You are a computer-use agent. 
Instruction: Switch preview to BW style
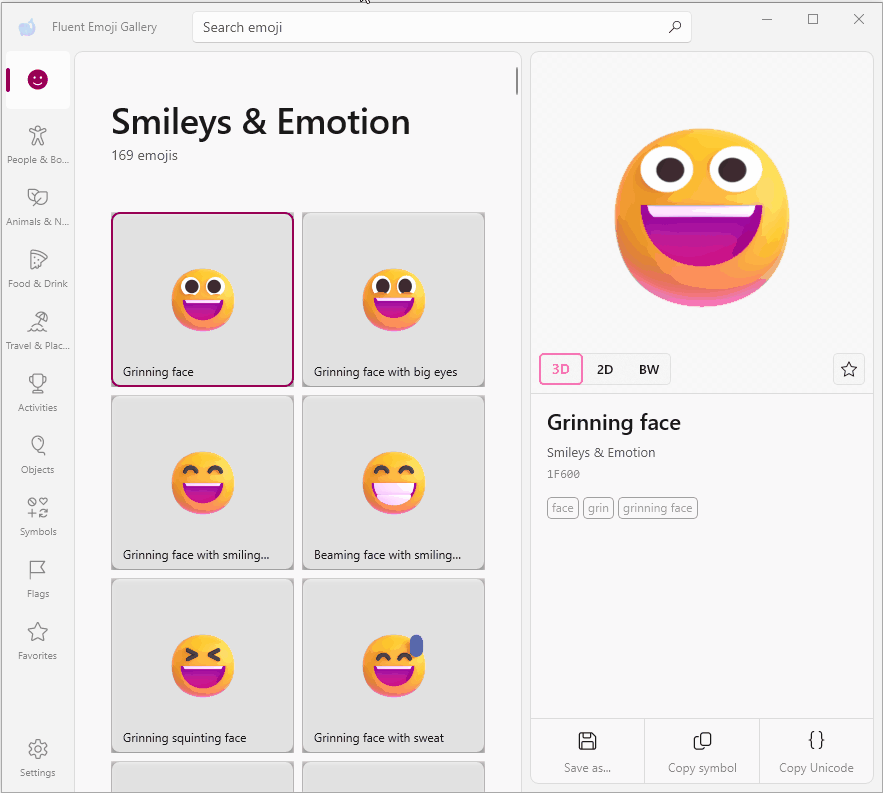649,369
